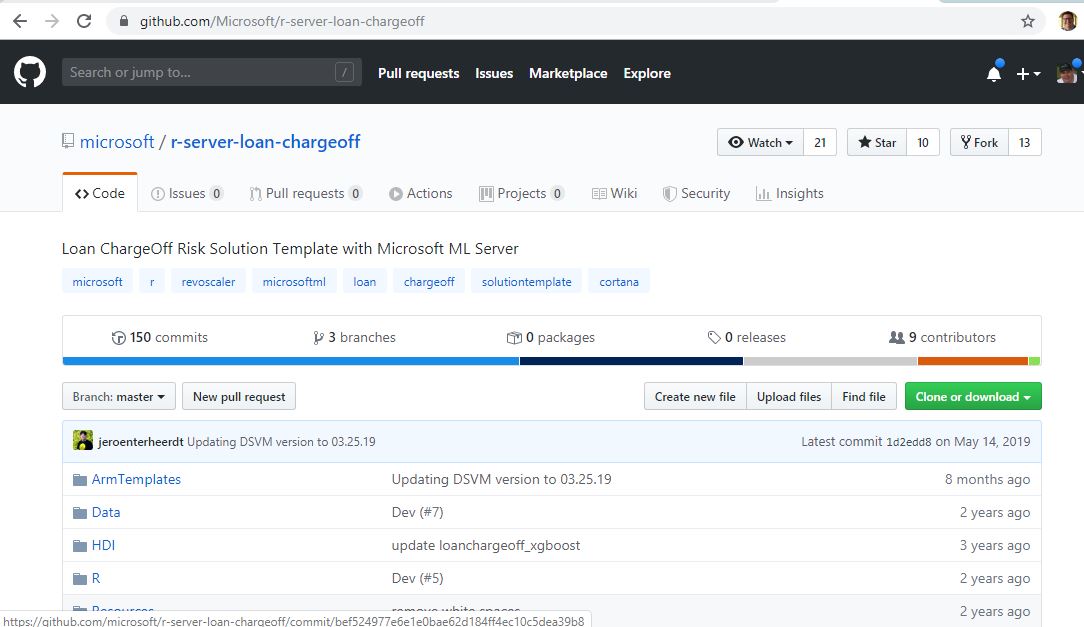Switch to the Actions tab
Image resolution: width=1084 pixels, height=627 pixels.
coord(420,194)
